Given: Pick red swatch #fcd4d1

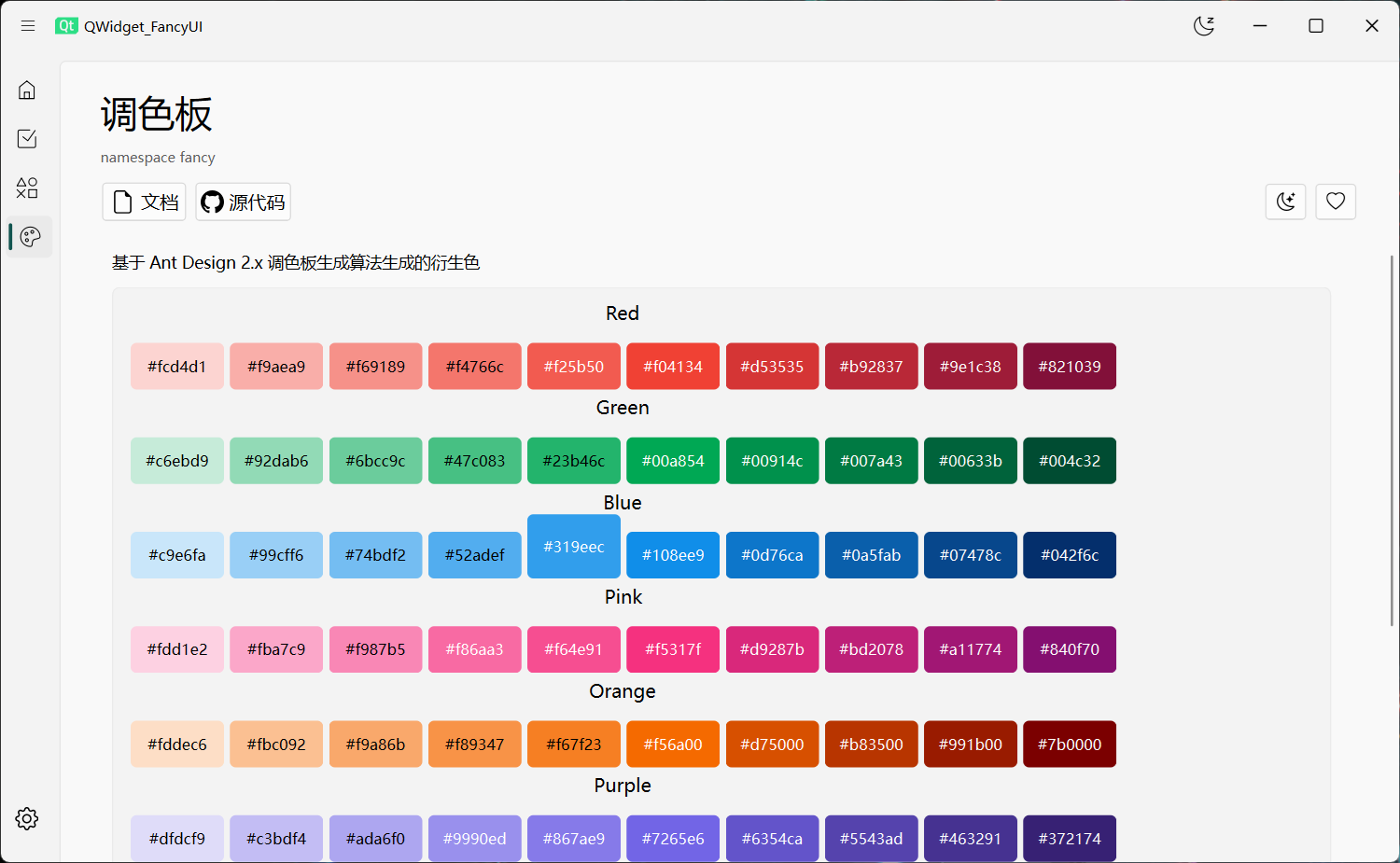Looking at the screenshot, I should pos(177,367).
